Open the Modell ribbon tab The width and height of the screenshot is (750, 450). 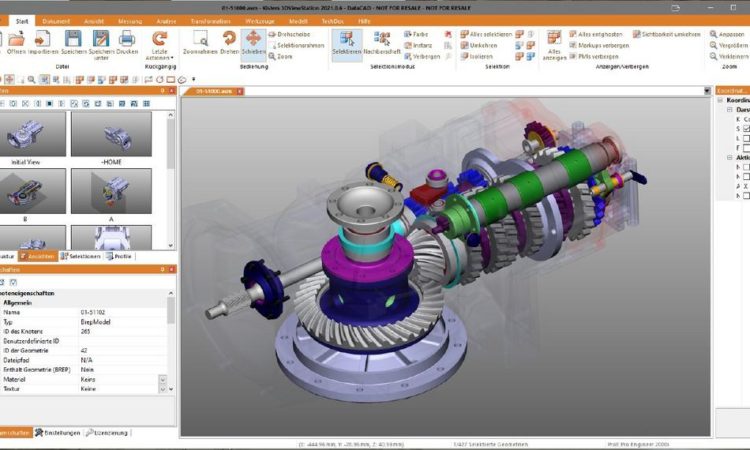pos(298,22)
